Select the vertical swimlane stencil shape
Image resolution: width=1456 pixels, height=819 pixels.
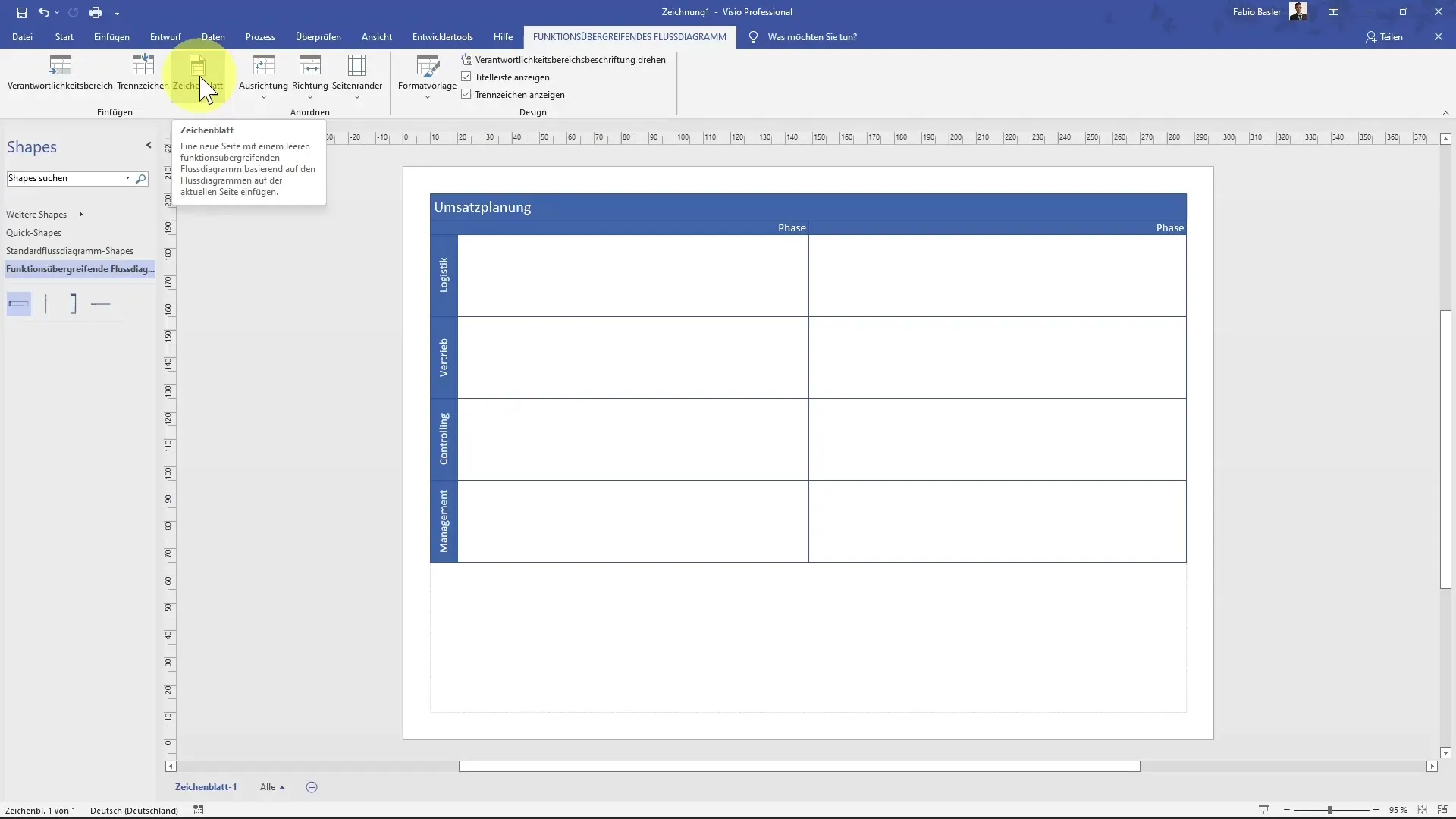73,304
